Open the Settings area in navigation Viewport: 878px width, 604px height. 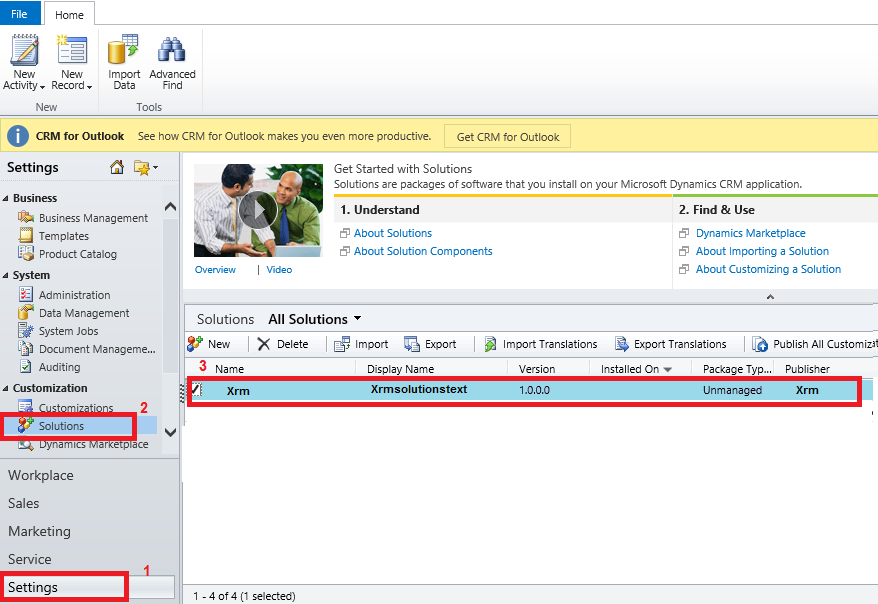coord(32,587)
